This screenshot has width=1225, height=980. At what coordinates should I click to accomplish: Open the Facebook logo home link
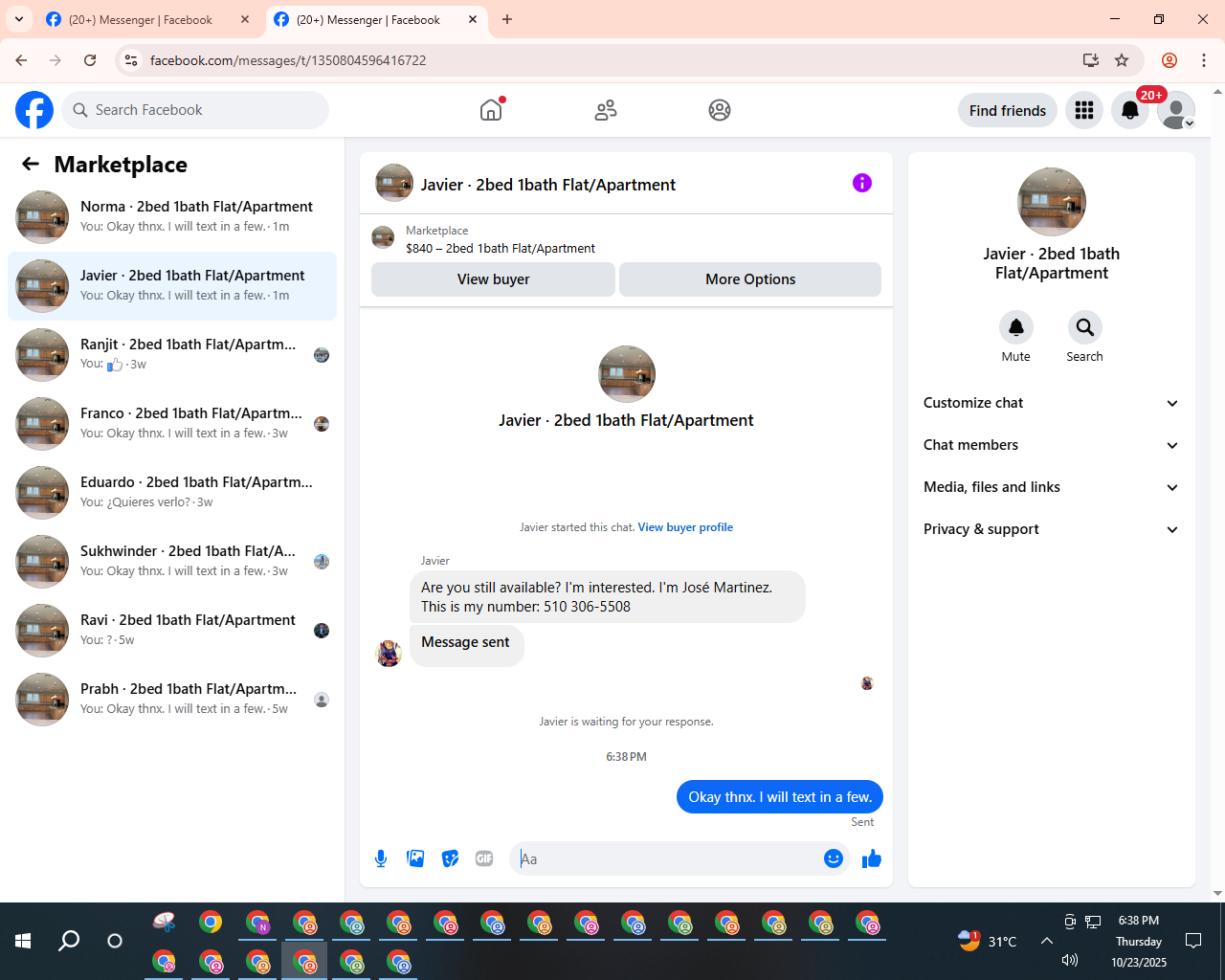point(34,110)
